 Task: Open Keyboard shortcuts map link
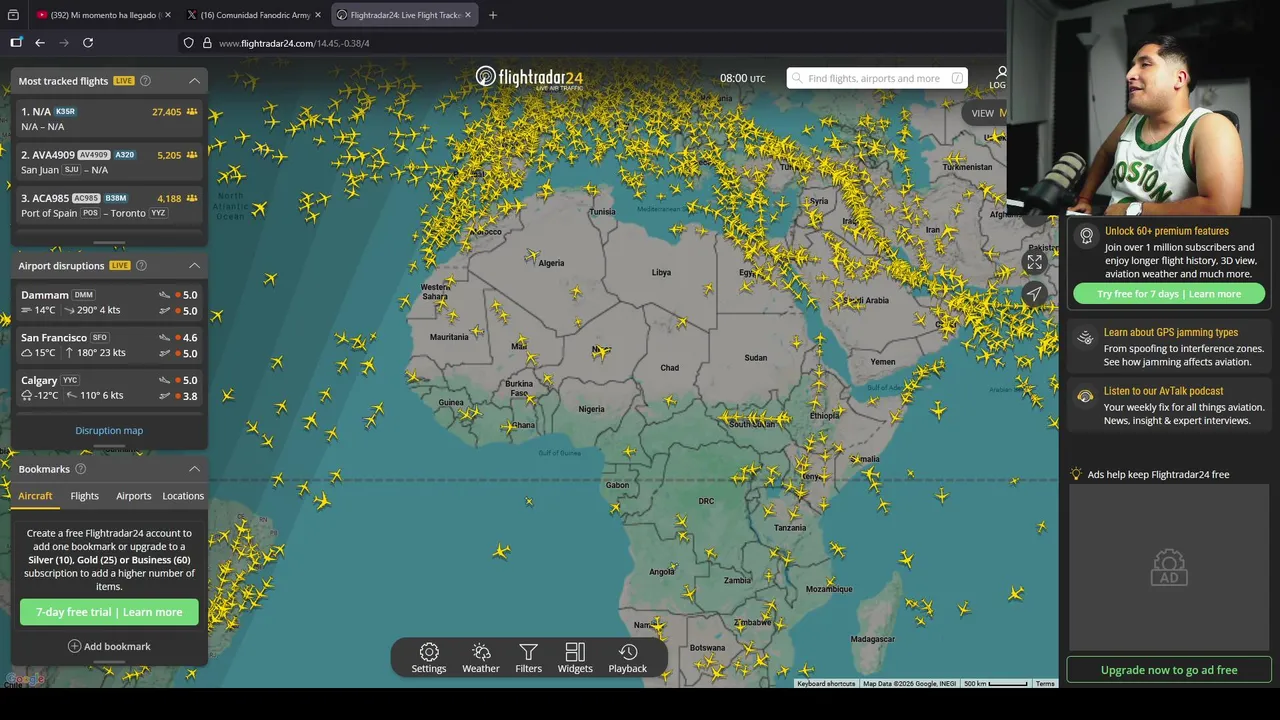tap(826, 684)
